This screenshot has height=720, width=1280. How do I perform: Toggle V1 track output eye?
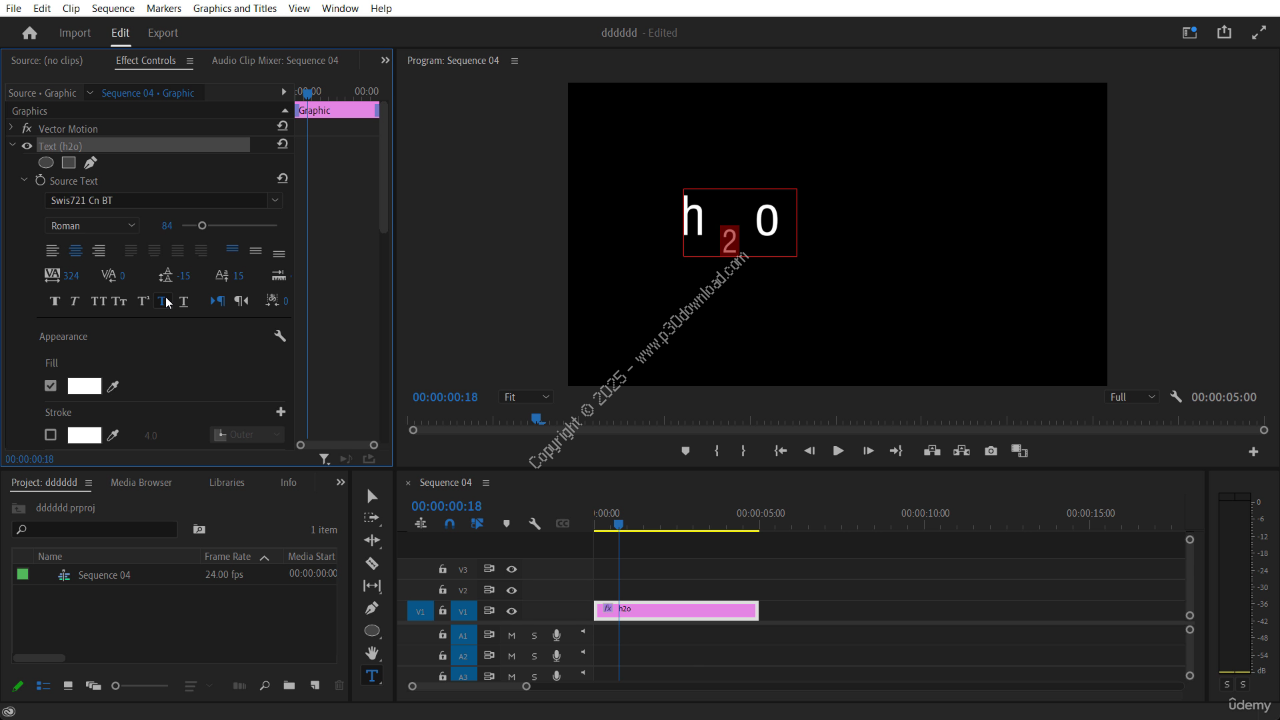tap(511, 611)
